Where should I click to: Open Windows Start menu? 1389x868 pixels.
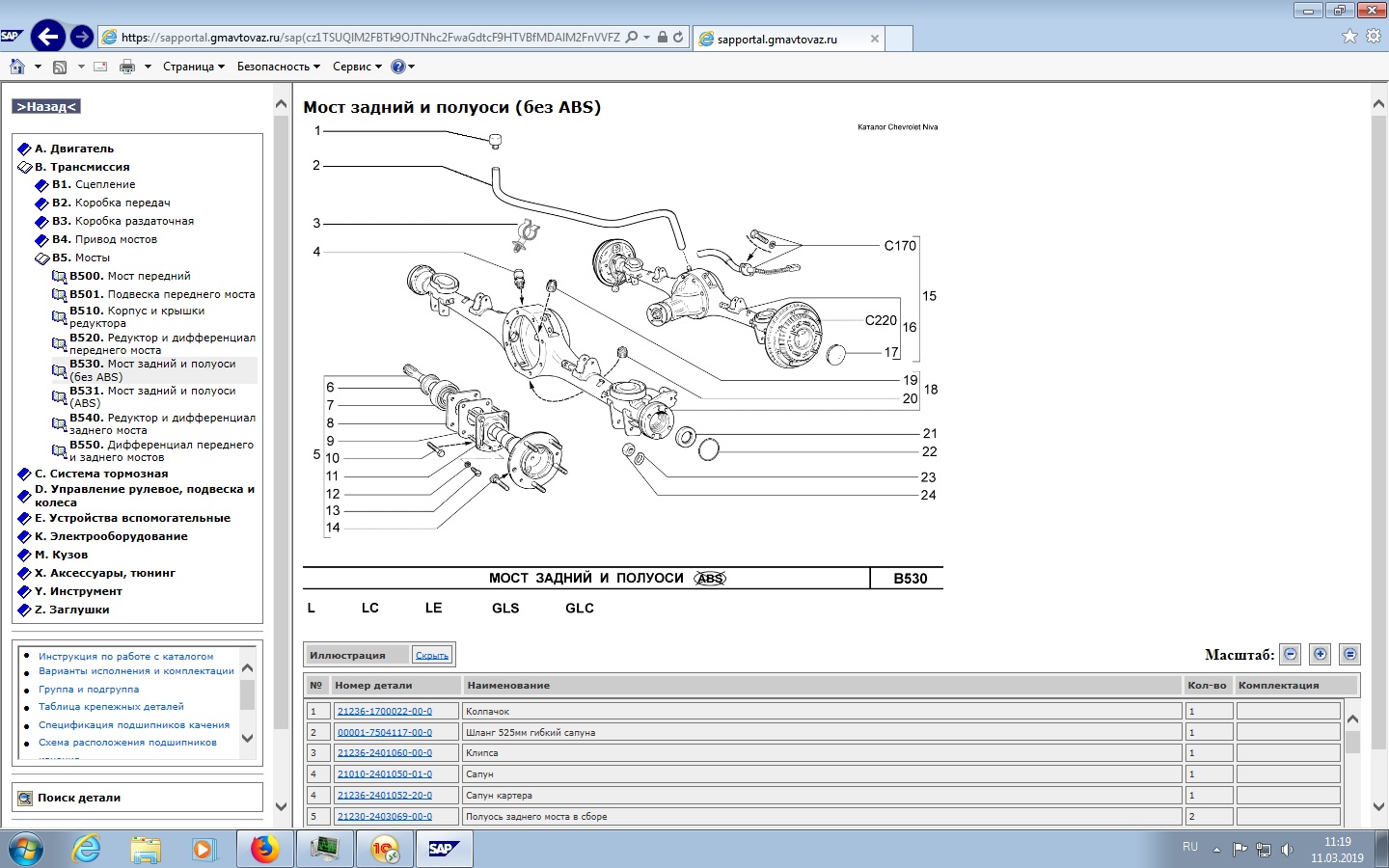(x=25, y=849)
